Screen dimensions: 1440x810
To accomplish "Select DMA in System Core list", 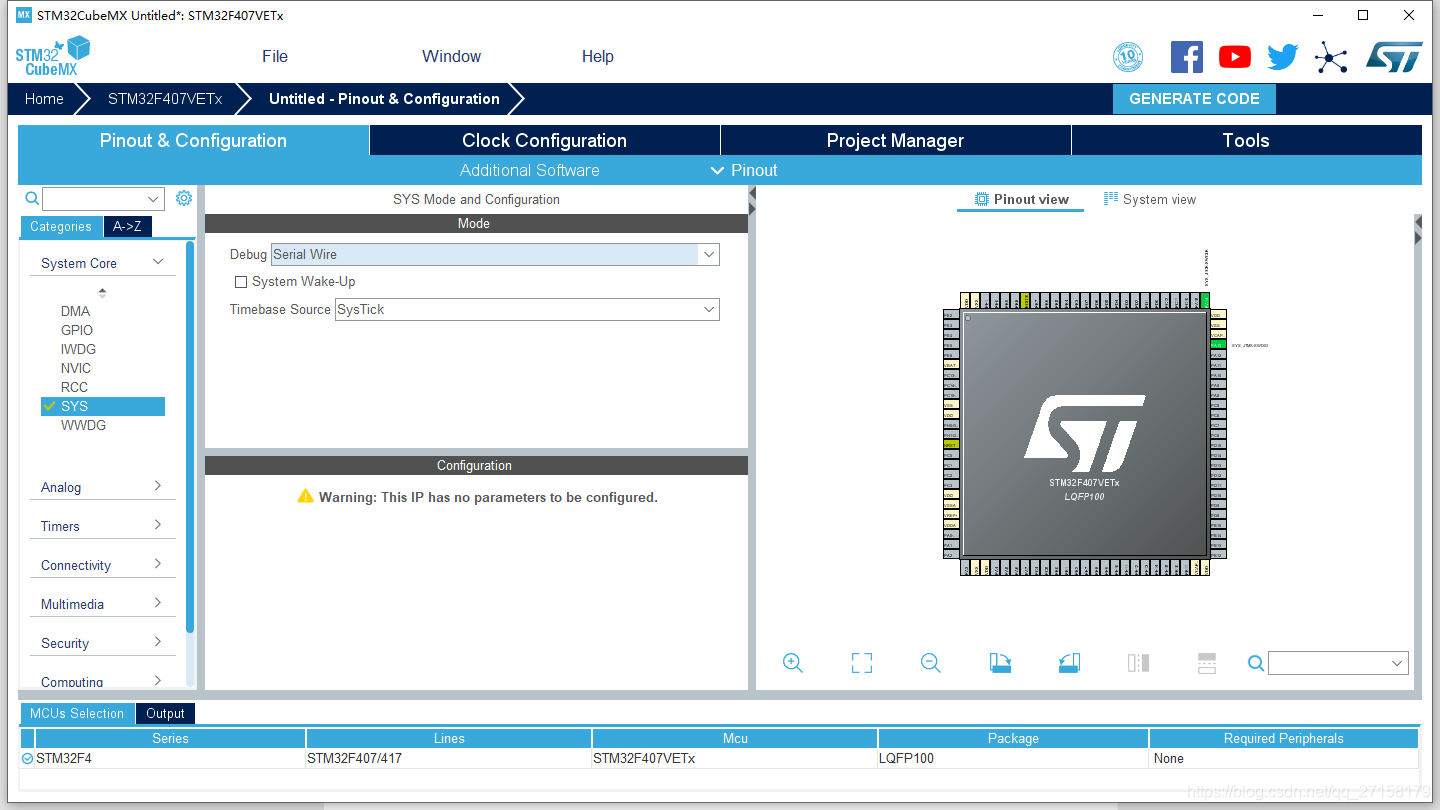I will click(x=75, y=311).
